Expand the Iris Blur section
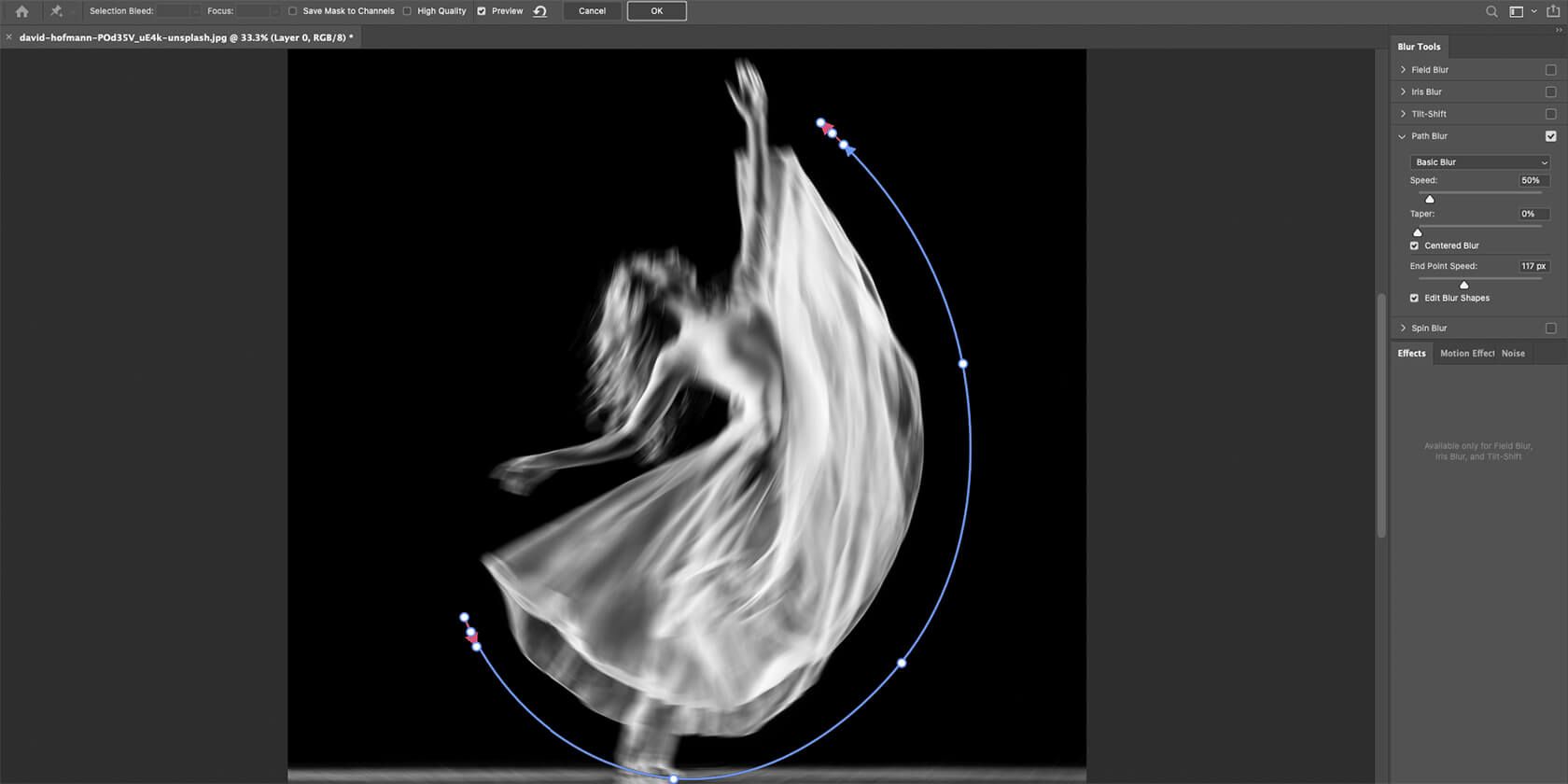The image size is (1568, 784). 1403,91
